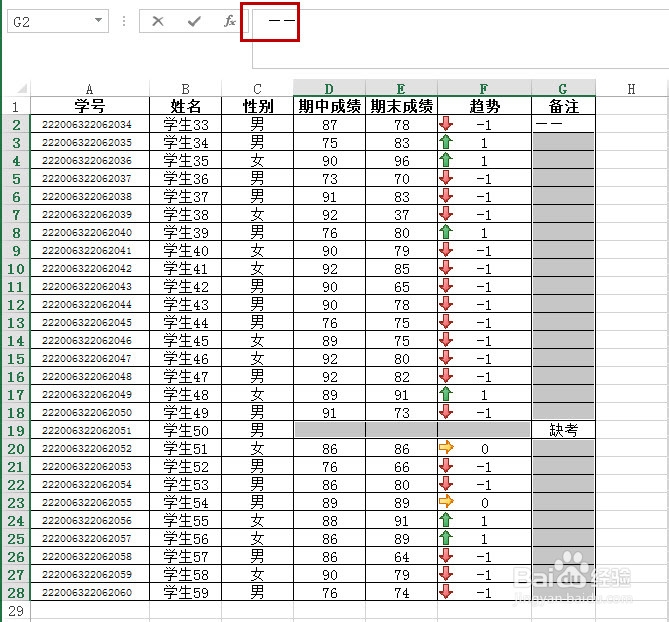669x622 pixels.
Task: Click the red down arrow in row 7
Action: click(x=446, y=213)
